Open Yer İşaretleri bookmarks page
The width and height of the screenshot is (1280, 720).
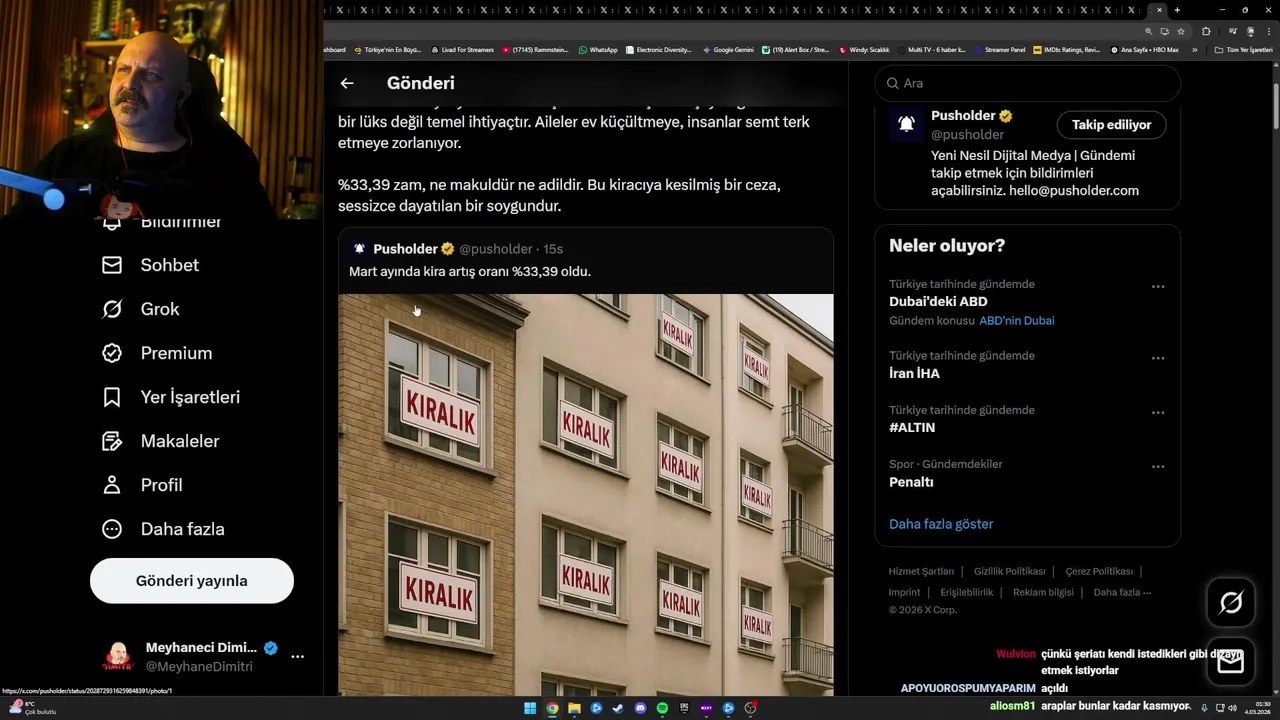coord(171,397)
